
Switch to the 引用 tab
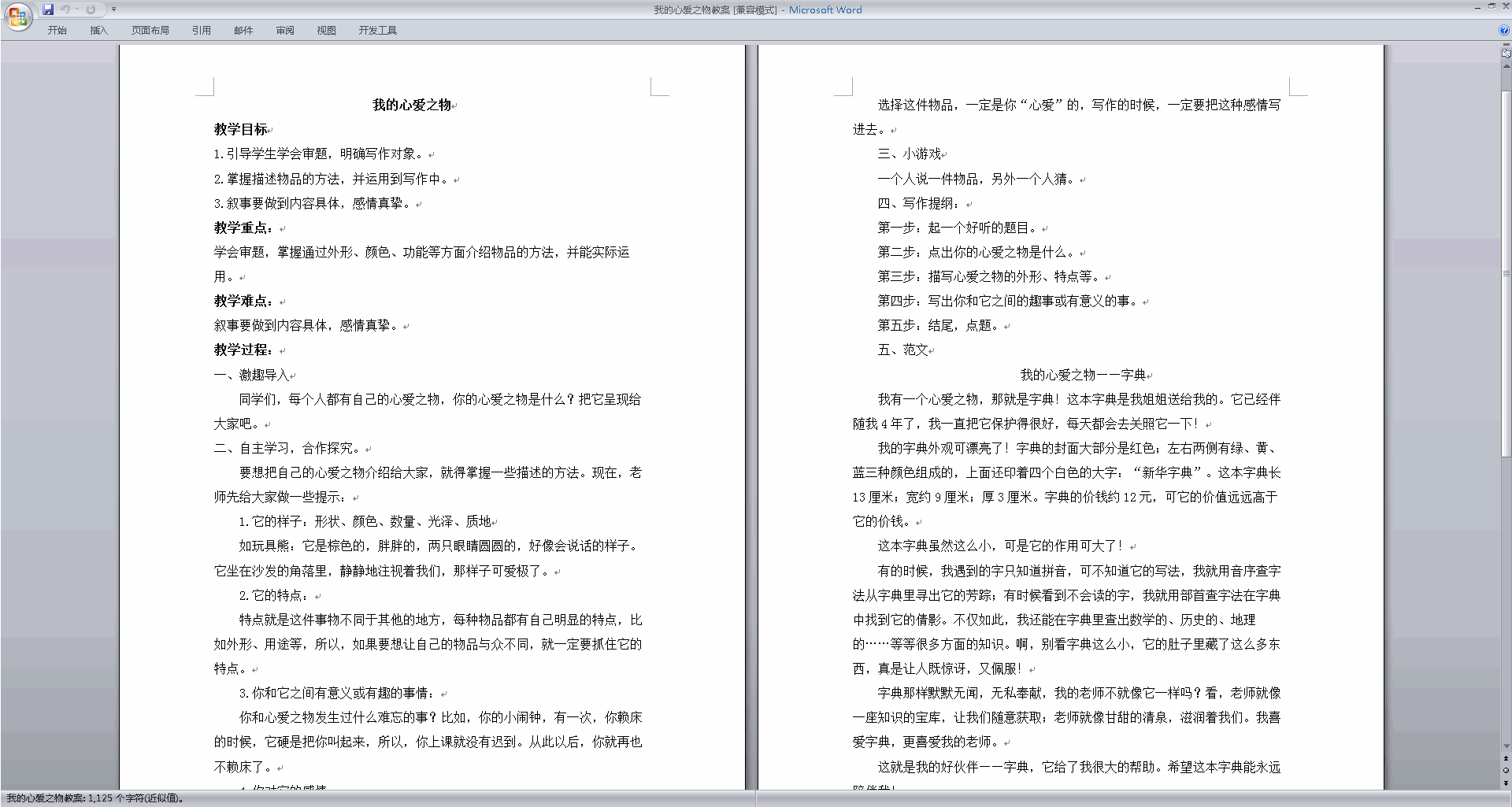(202, 31)
